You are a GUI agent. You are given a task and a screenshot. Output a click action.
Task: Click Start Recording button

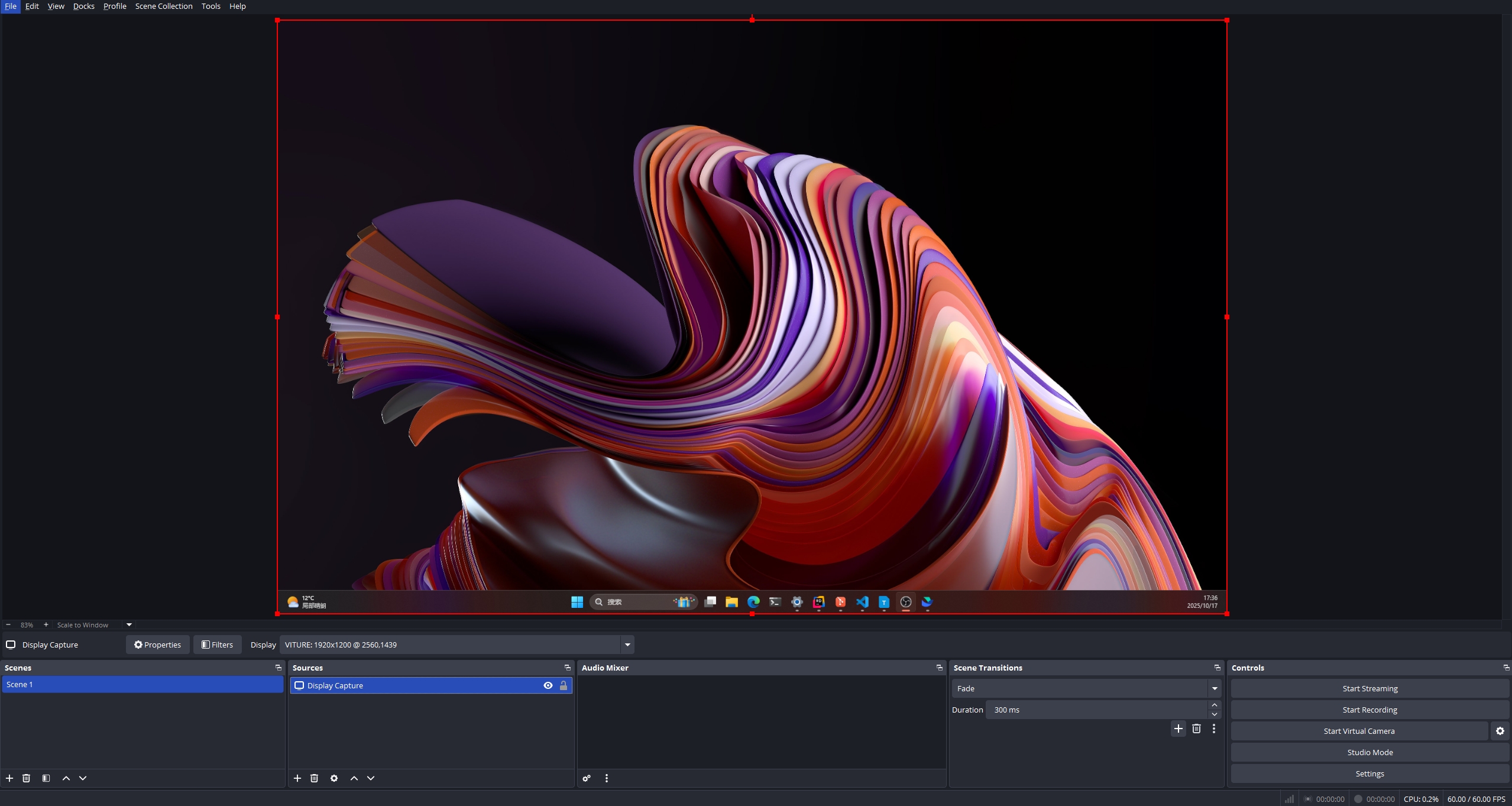pos(1369,710)
